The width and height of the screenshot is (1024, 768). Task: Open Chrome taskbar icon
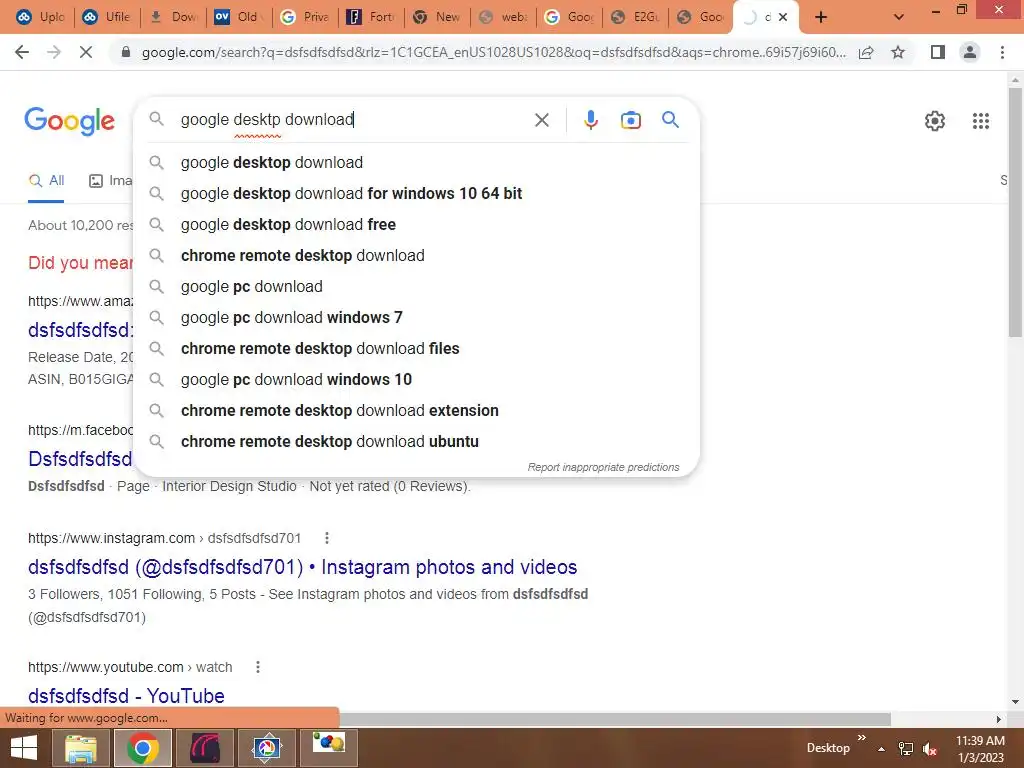point(142,748)
